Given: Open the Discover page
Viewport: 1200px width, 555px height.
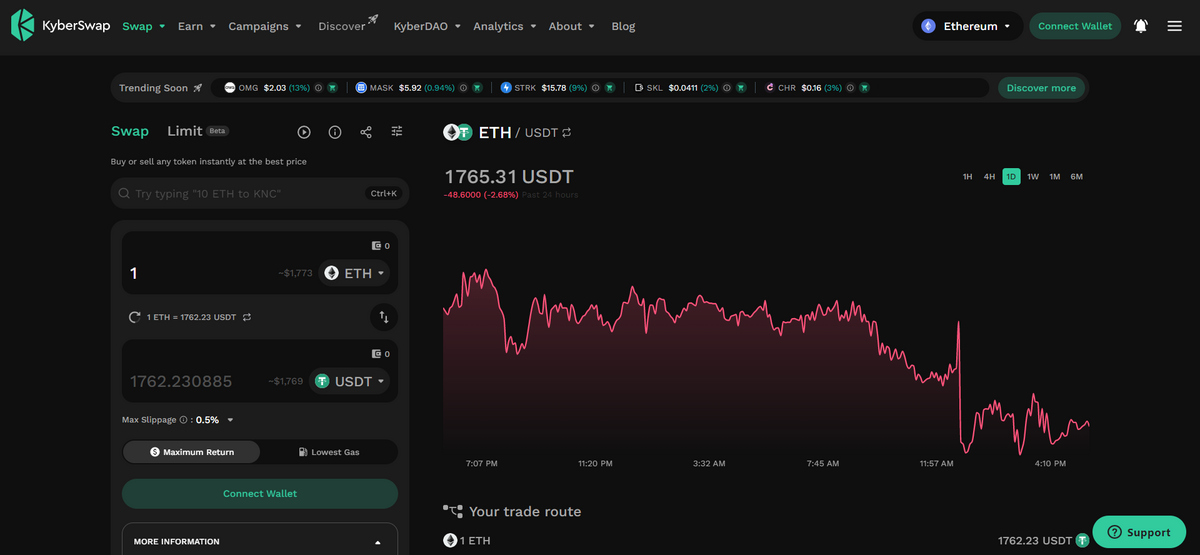Looking at the screenshot, I should coord(342,26).
